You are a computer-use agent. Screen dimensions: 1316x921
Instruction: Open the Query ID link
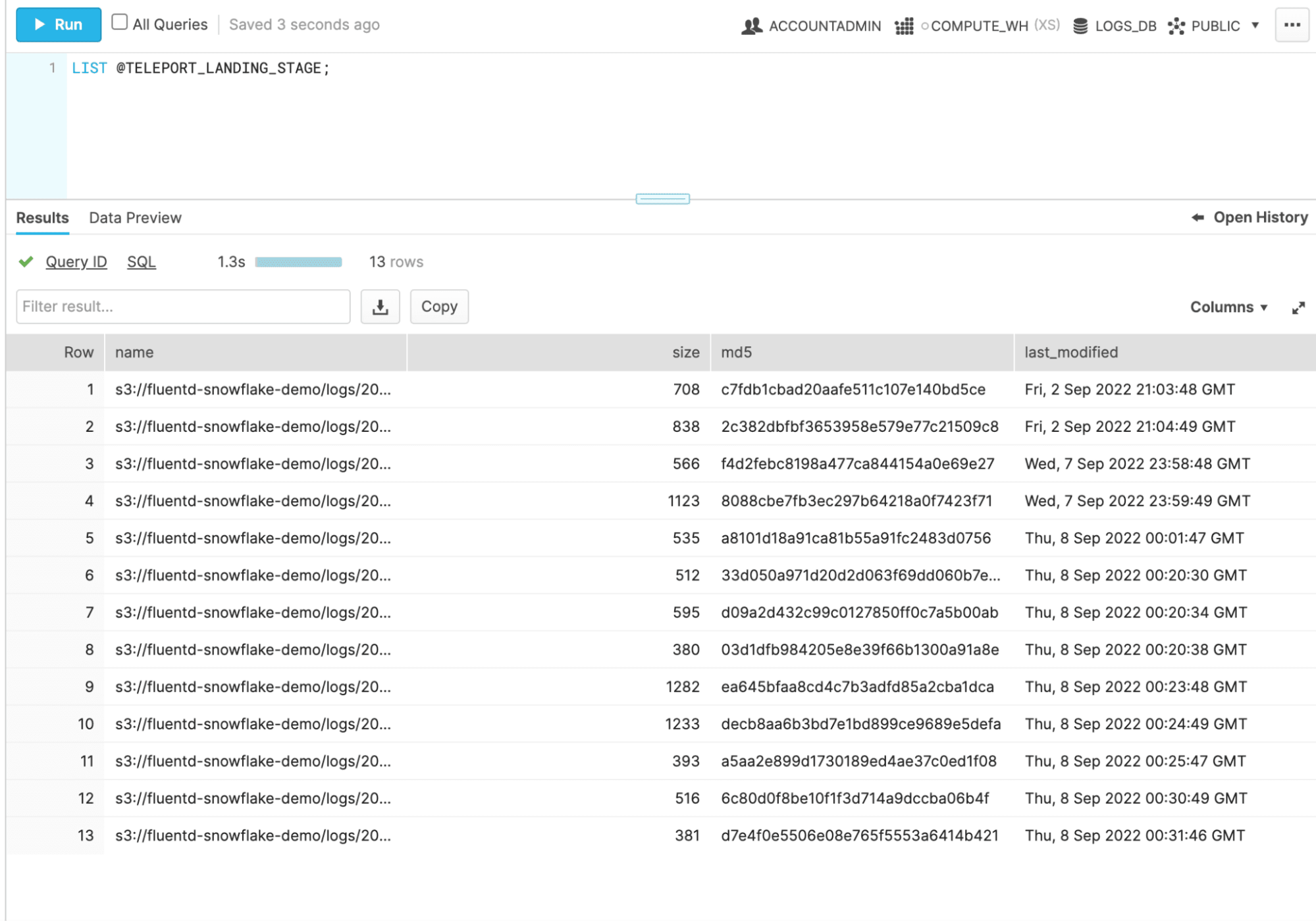(x=76, y=262)
